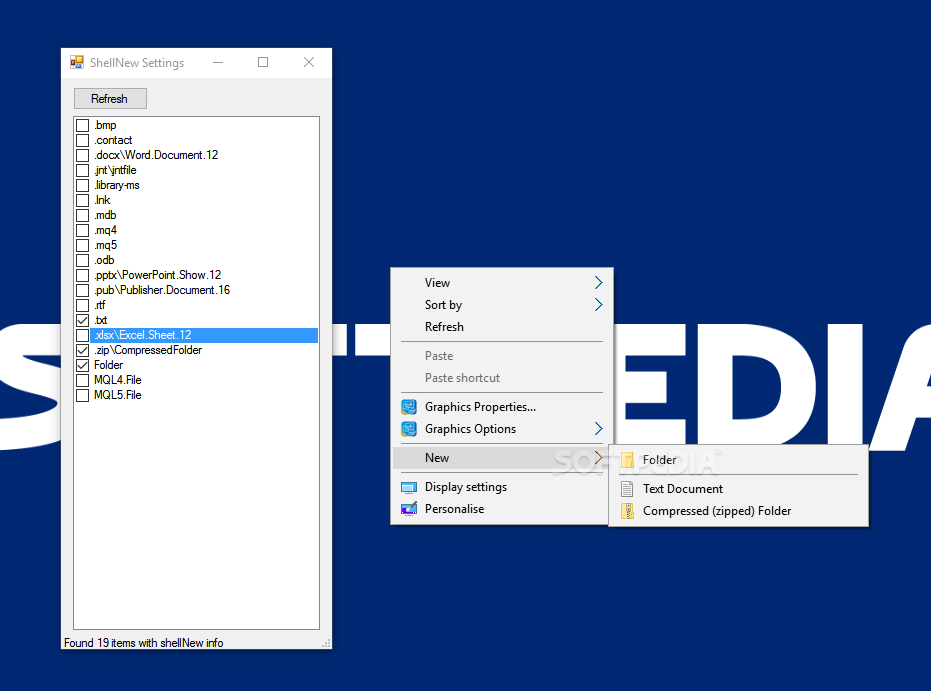Click the window resize grip corner
This screenshot has height=691, width=931.
pyautogui.click(x=326, y=644)
